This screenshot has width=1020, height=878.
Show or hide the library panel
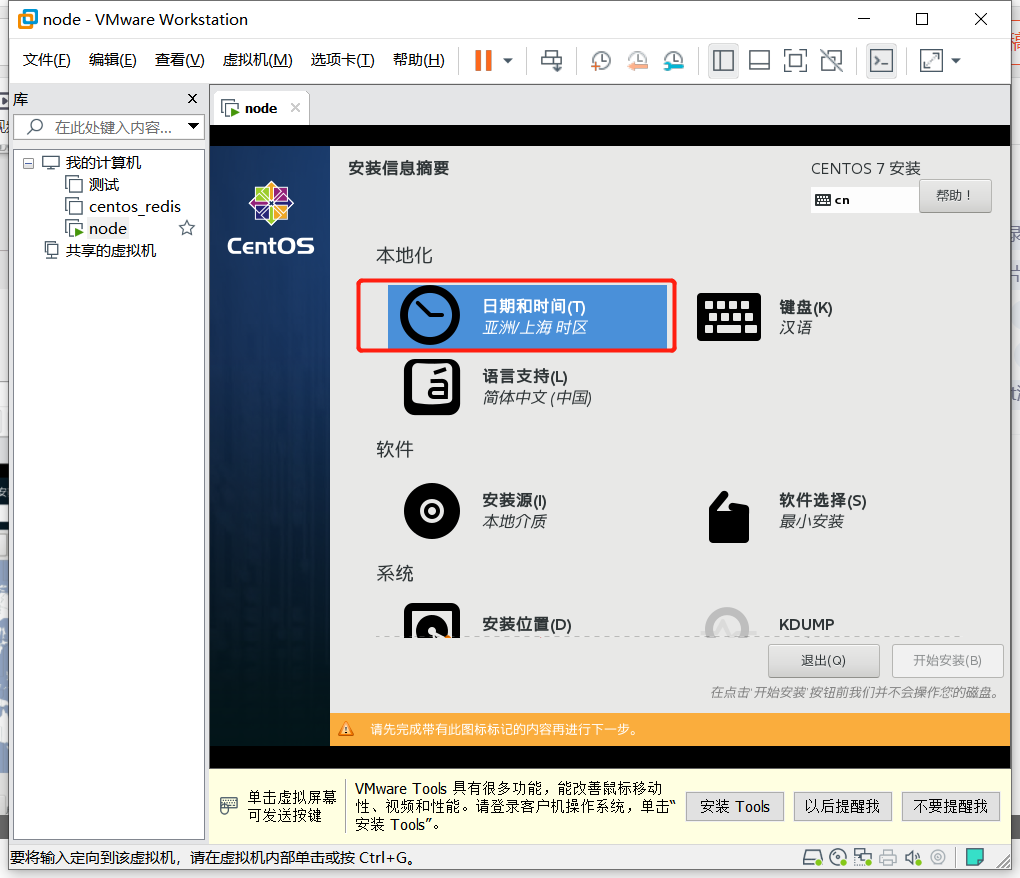click(723, 61)
